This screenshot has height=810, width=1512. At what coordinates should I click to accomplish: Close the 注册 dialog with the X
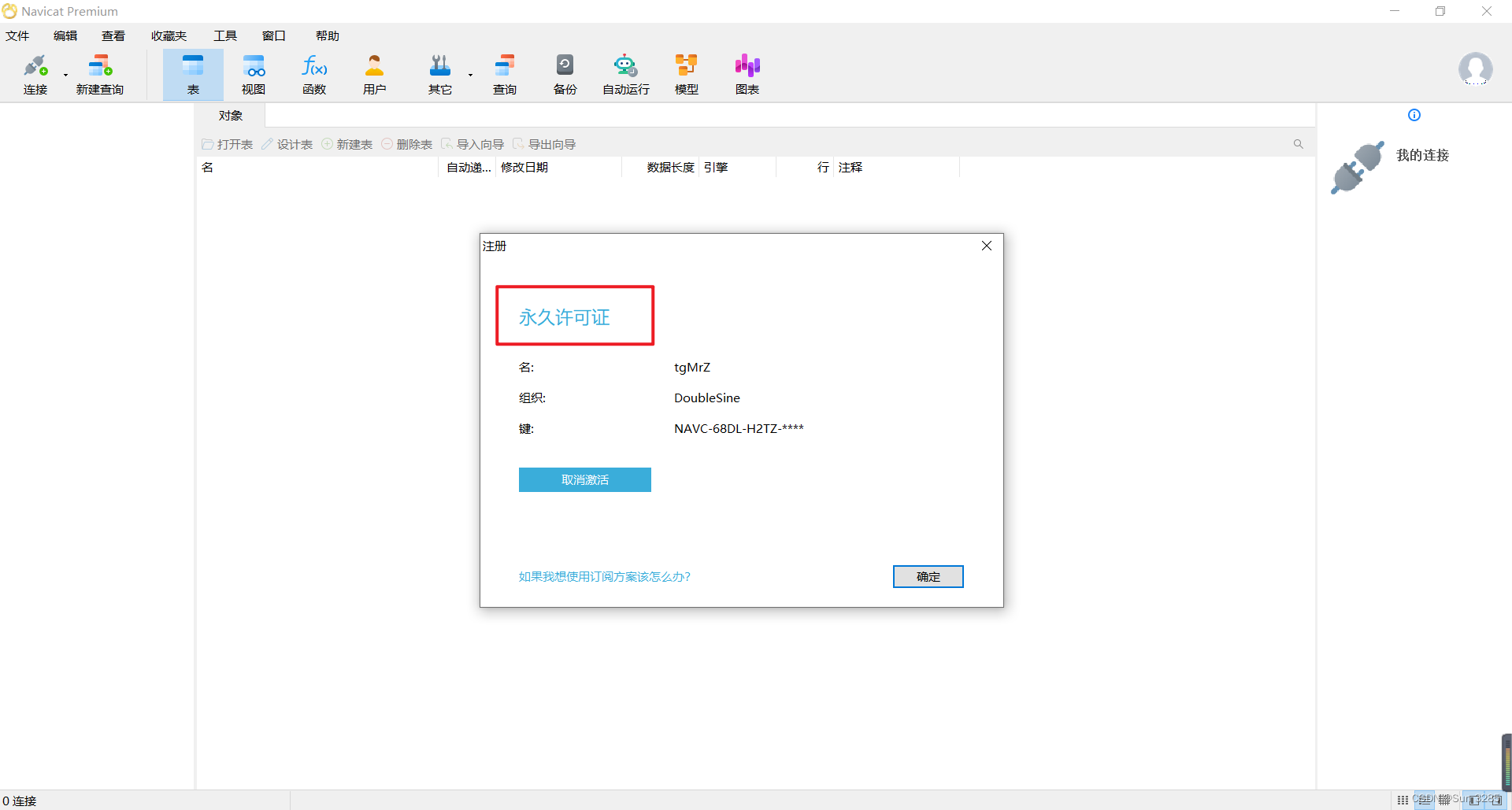tap(987, 246)
